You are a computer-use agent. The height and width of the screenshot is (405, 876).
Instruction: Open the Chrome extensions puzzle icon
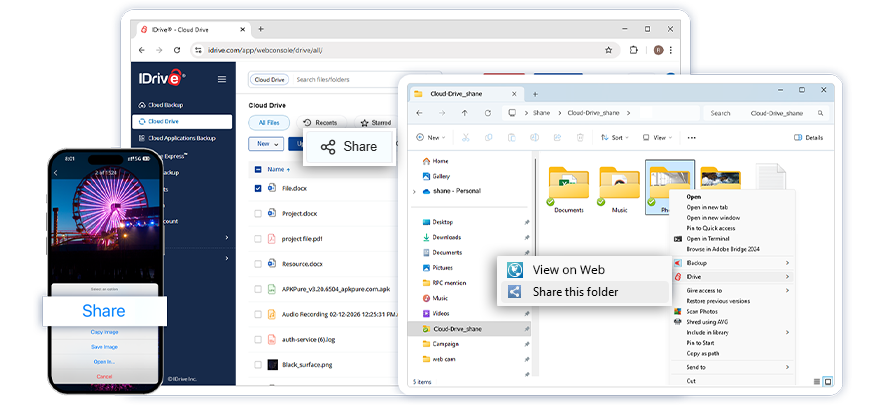pos(634,50)
